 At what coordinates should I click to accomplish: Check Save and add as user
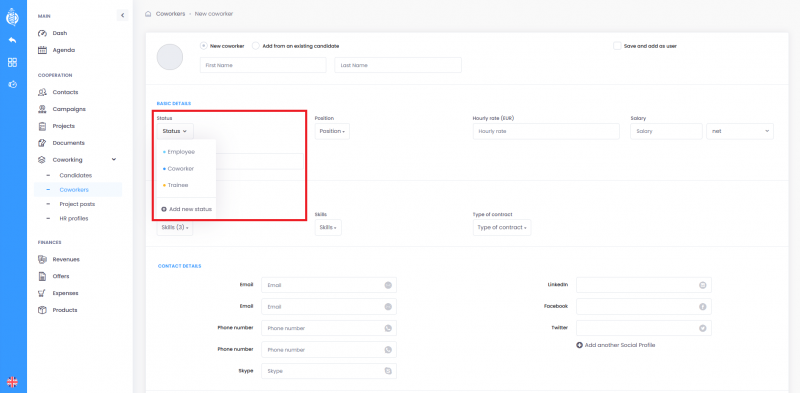(617, 46)
